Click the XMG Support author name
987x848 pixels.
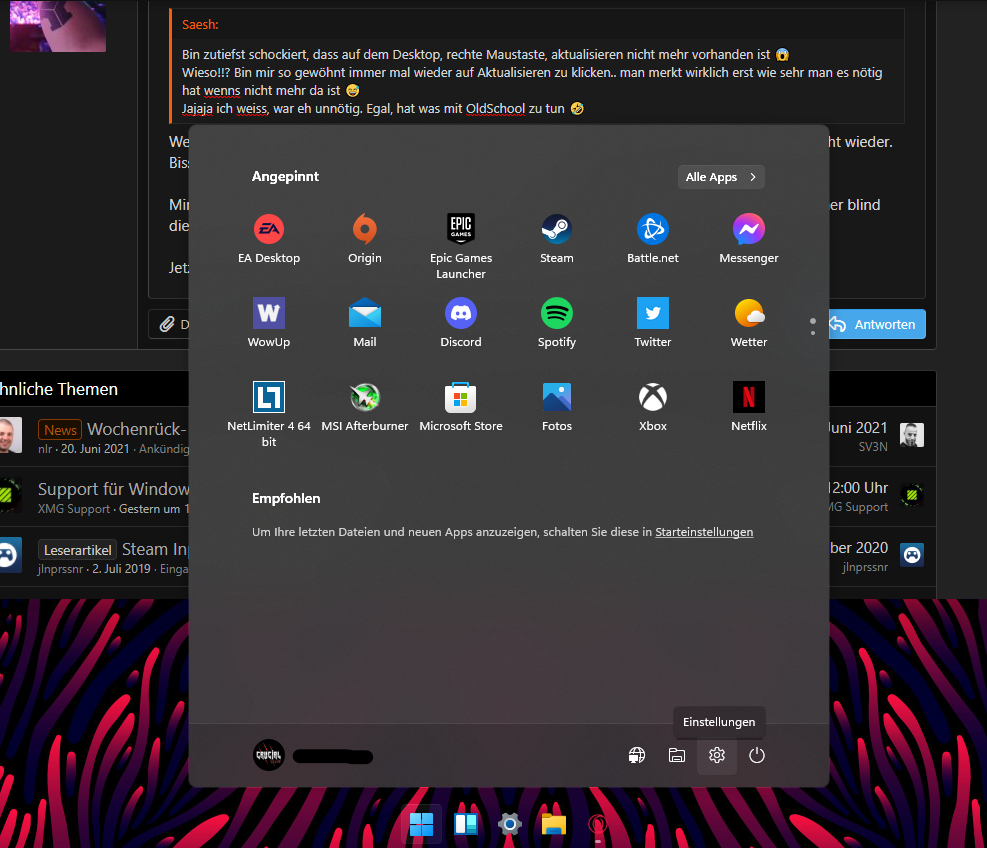(x=74, y=509)
